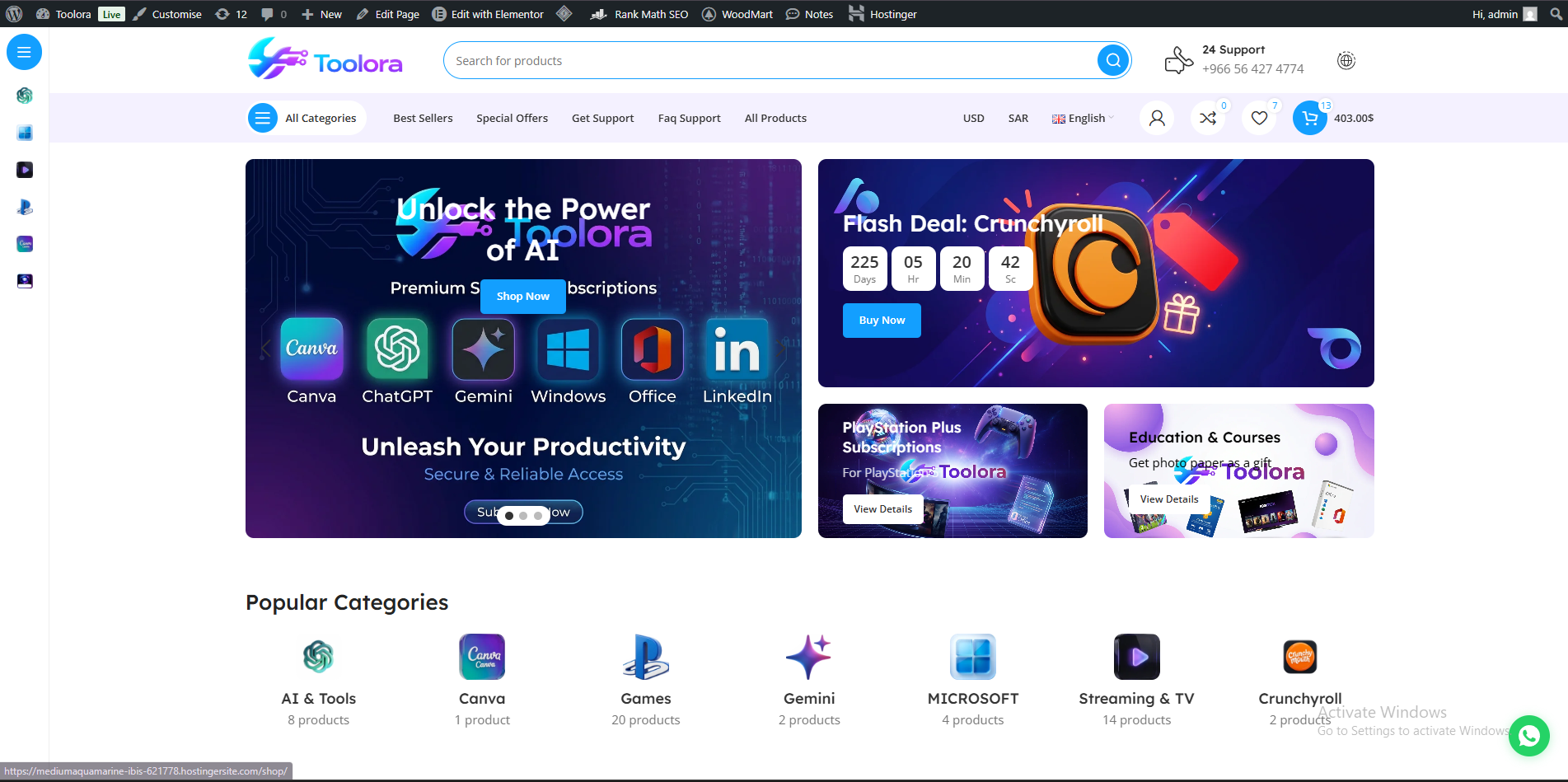Click the Flash Deal Crunchyroll banner image

(x=1096, y=273)
